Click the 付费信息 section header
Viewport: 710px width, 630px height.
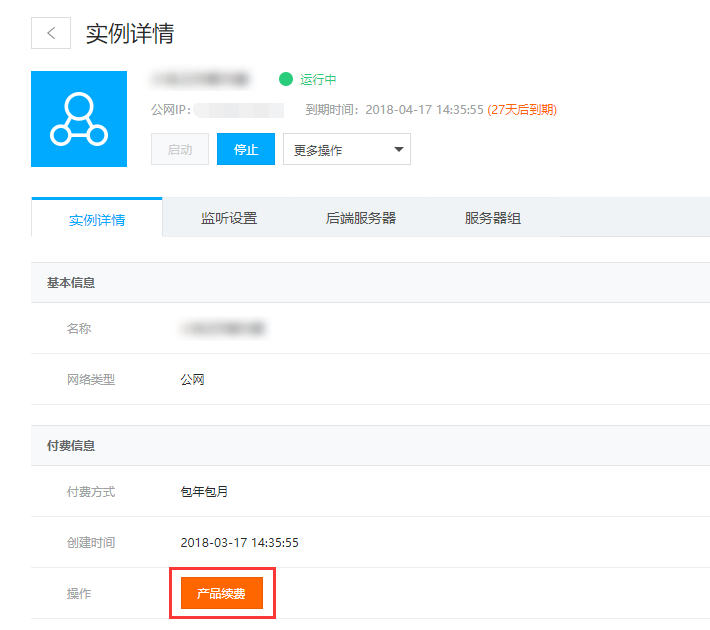(71, 445)
